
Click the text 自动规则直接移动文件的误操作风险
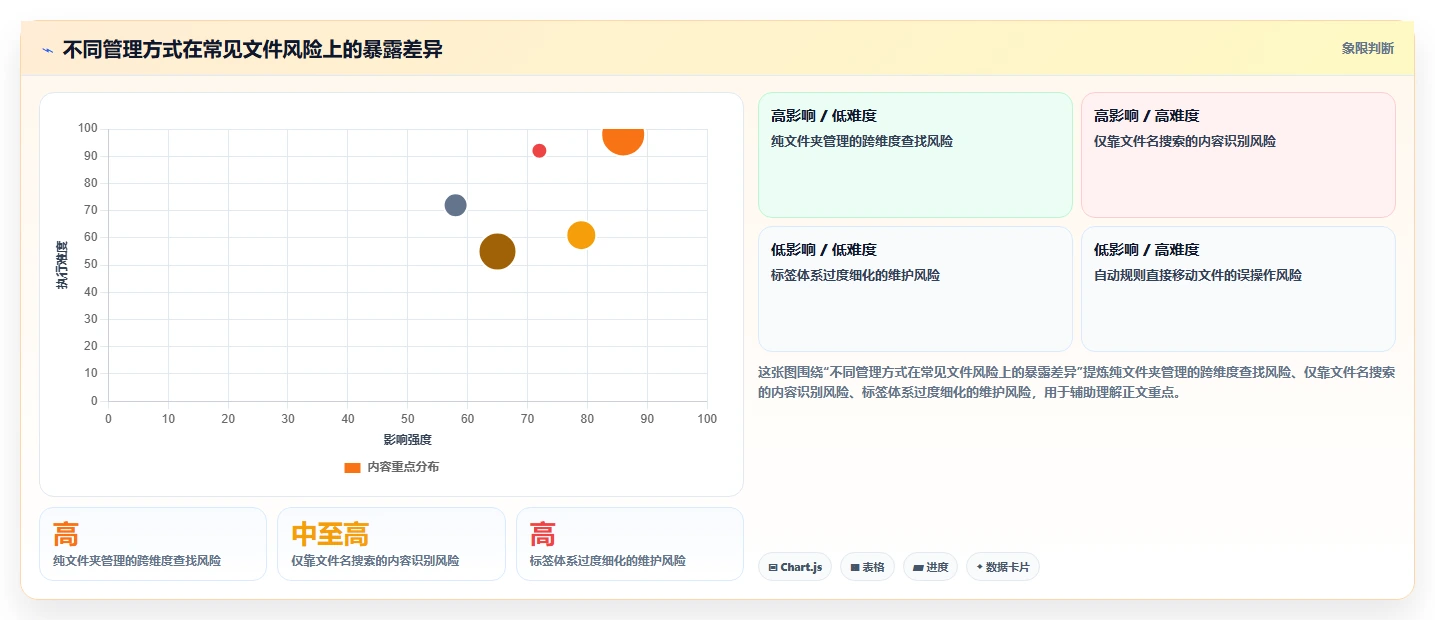click(x=1198, y=275)
